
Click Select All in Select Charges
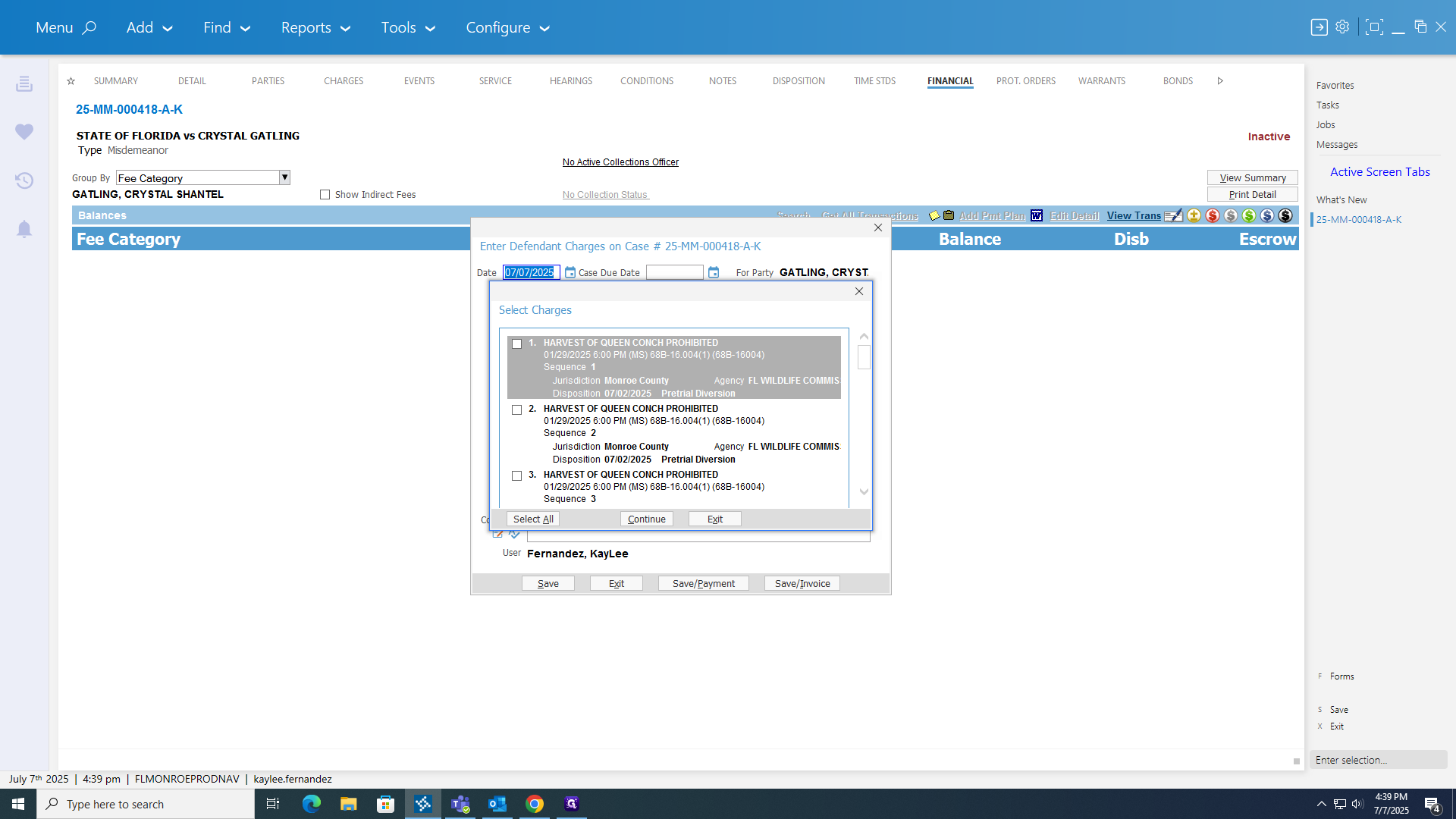[533, 519]
